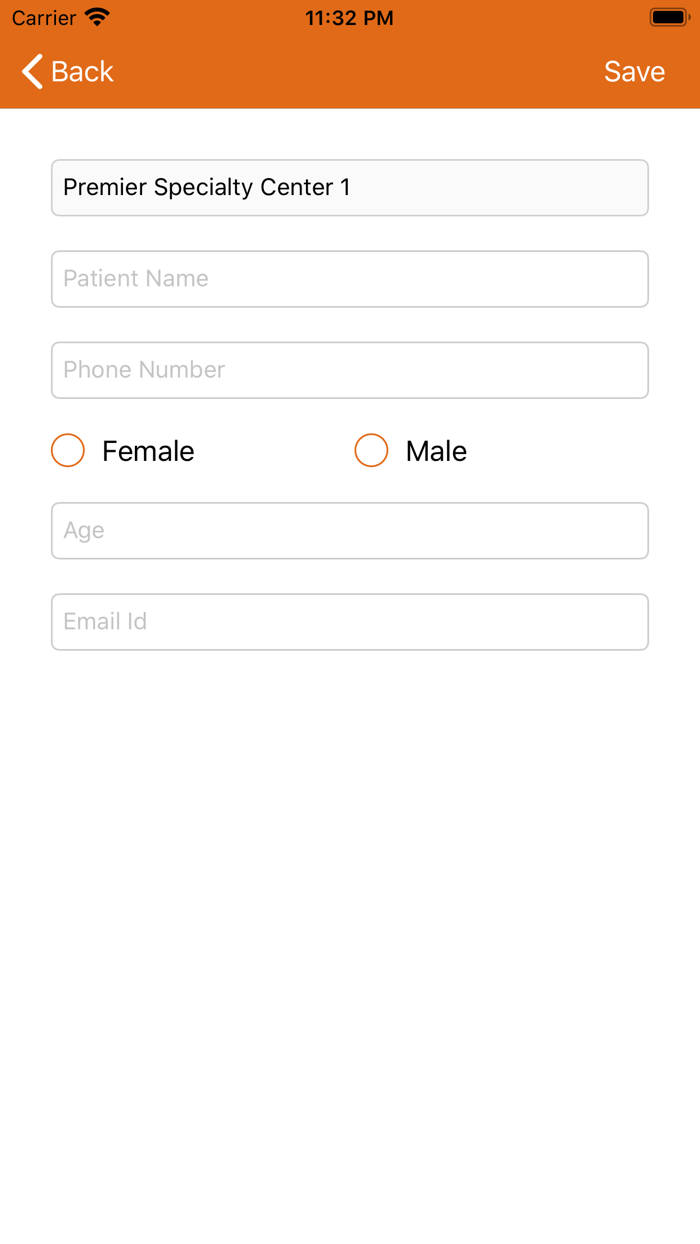Tap the back chevron arrow icon
The height and width of the screenshot is (1244, 700).
click(32, 72)
